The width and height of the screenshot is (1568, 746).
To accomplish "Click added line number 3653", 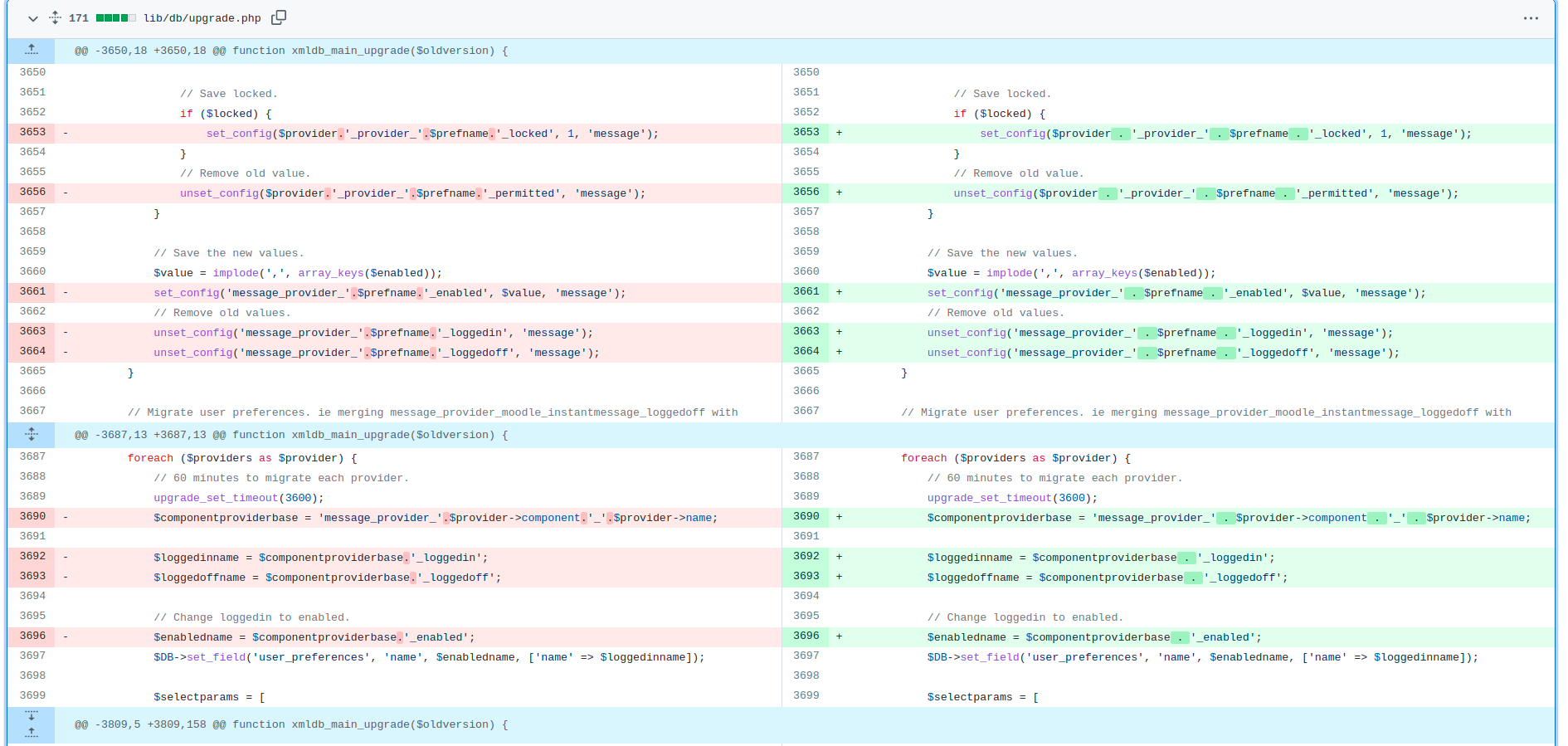I will [x=806, y=133].
